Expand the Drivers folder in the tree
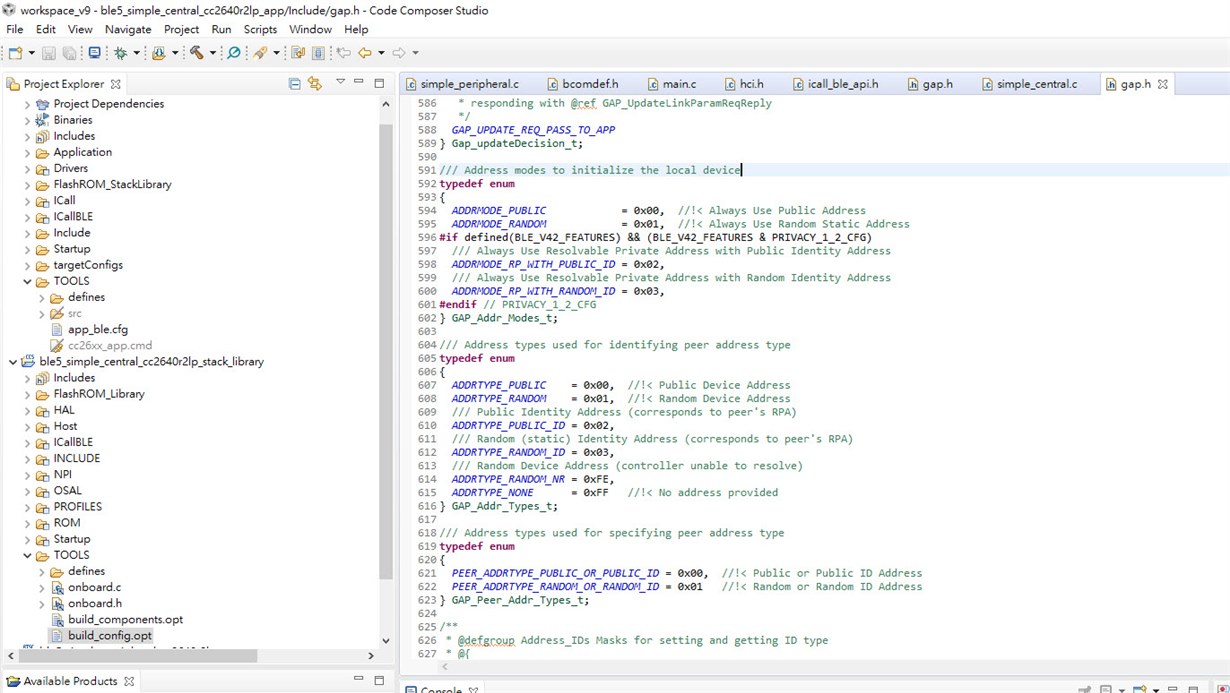Image resolution: width=1230 pixels, height=693 pixels. click(28, 168)
